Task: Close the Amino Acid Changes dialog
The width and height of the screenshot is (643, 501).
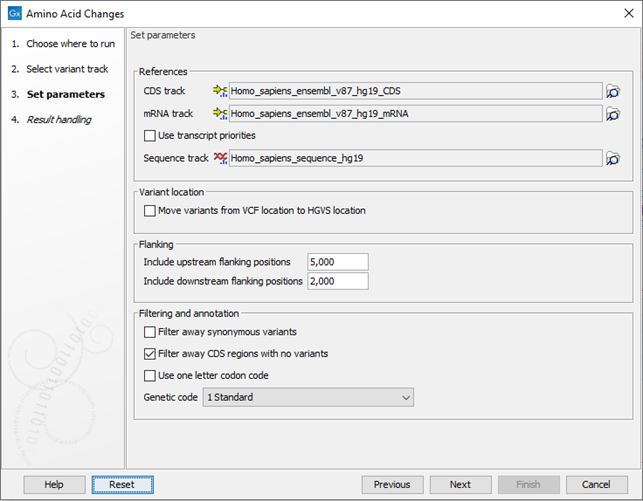Action: click(x=619, y=14)
